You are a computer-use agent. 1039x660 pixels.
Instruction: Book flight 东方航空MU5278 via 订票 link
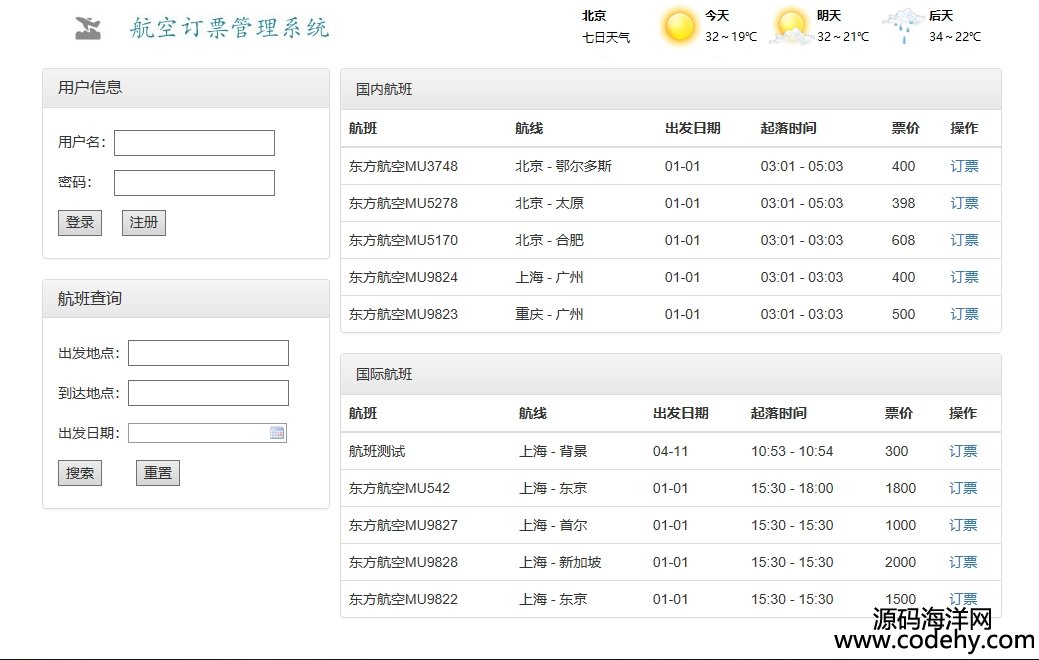point(964,203)
